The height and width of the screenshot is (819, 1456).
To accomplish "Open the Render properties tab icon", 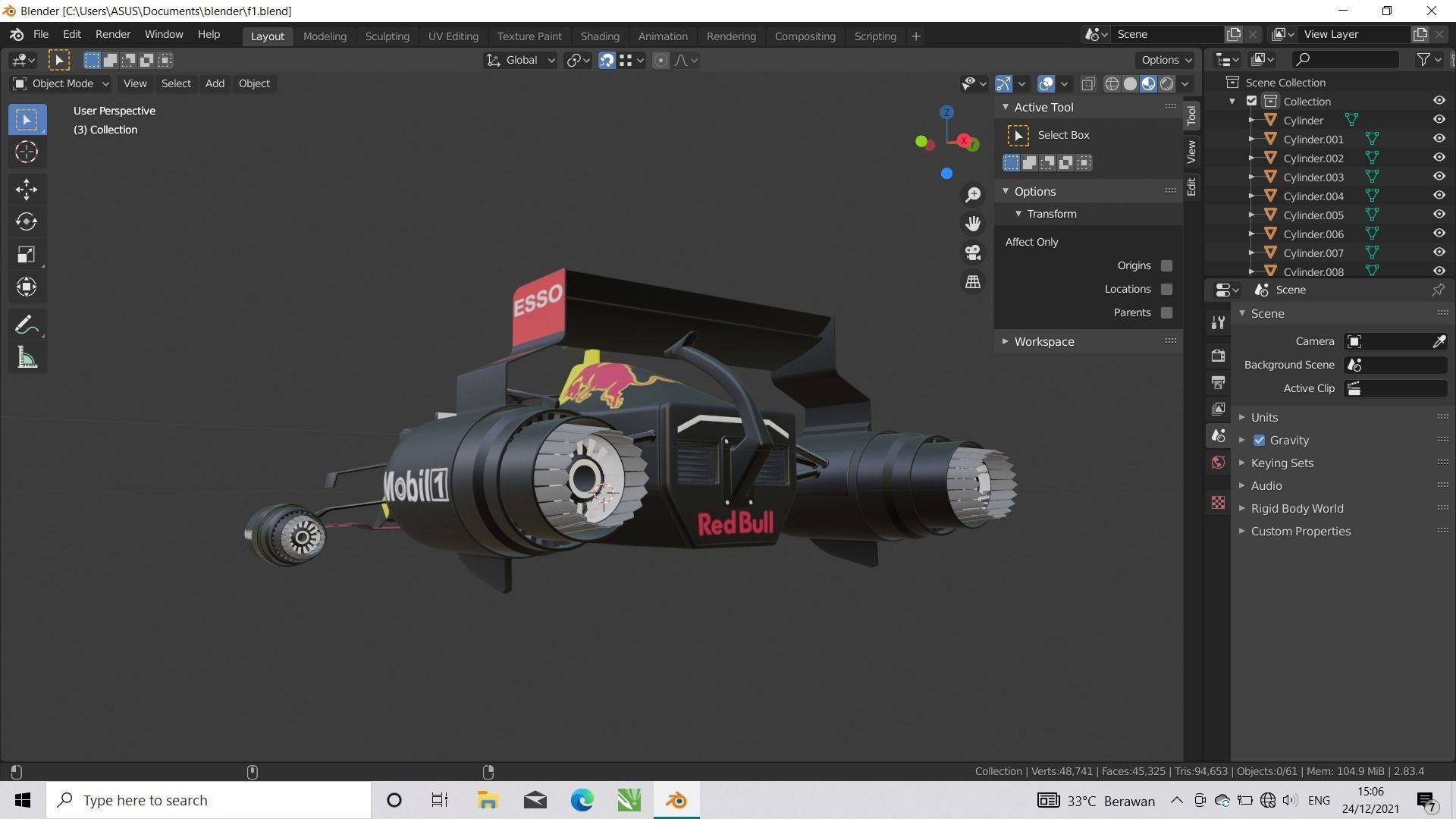I will [1218, 355].
